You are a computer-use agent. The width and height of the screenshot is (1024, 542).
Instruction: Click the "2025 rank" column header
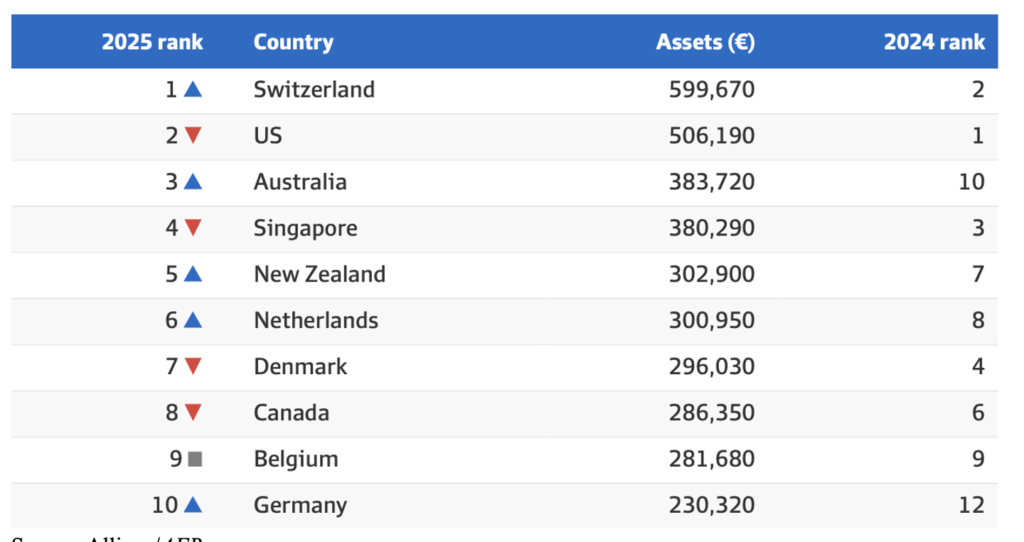(x=152, y=42)
